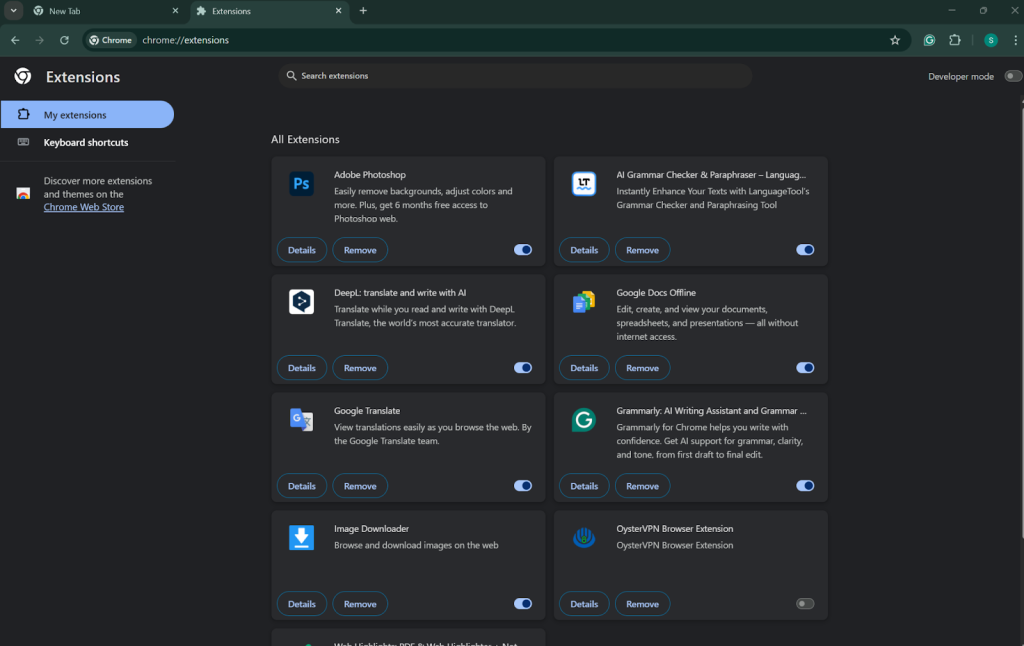Click the Google Translate extension icon

(301, 420)
